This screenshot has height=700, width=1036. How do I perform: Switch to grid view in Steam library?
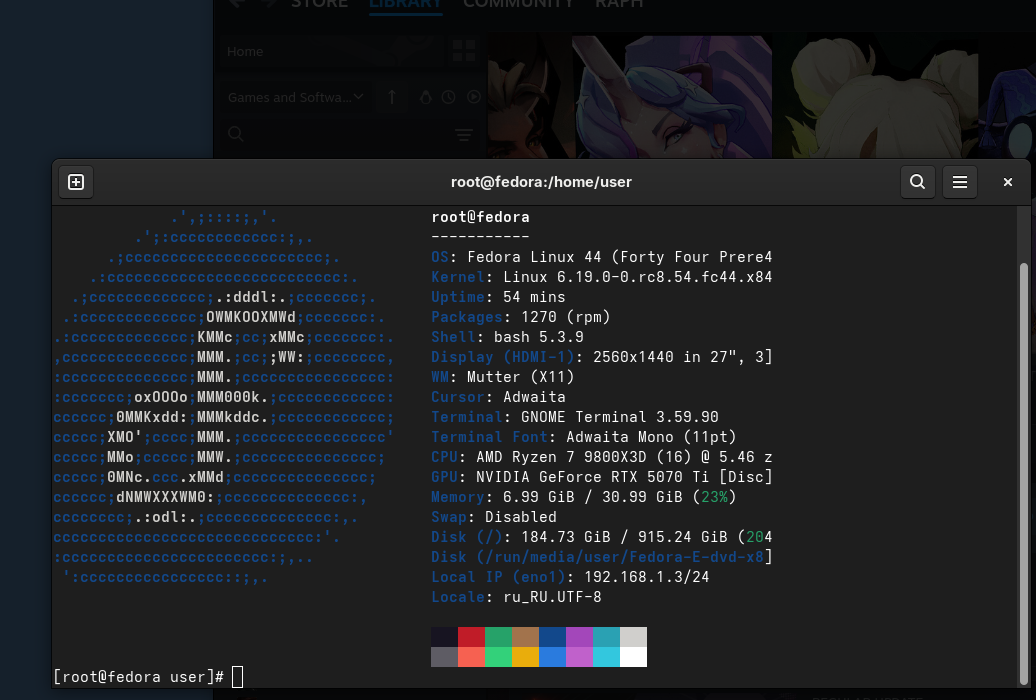(x=463, y=51)
